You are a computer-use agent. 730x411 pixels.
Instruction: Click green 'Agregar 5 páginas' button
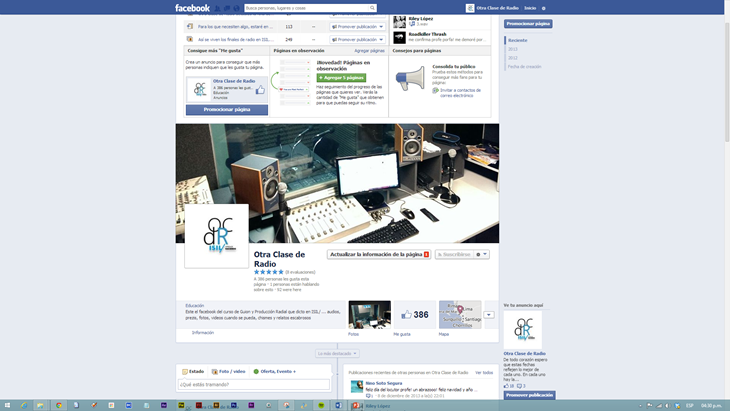[341, 78]
